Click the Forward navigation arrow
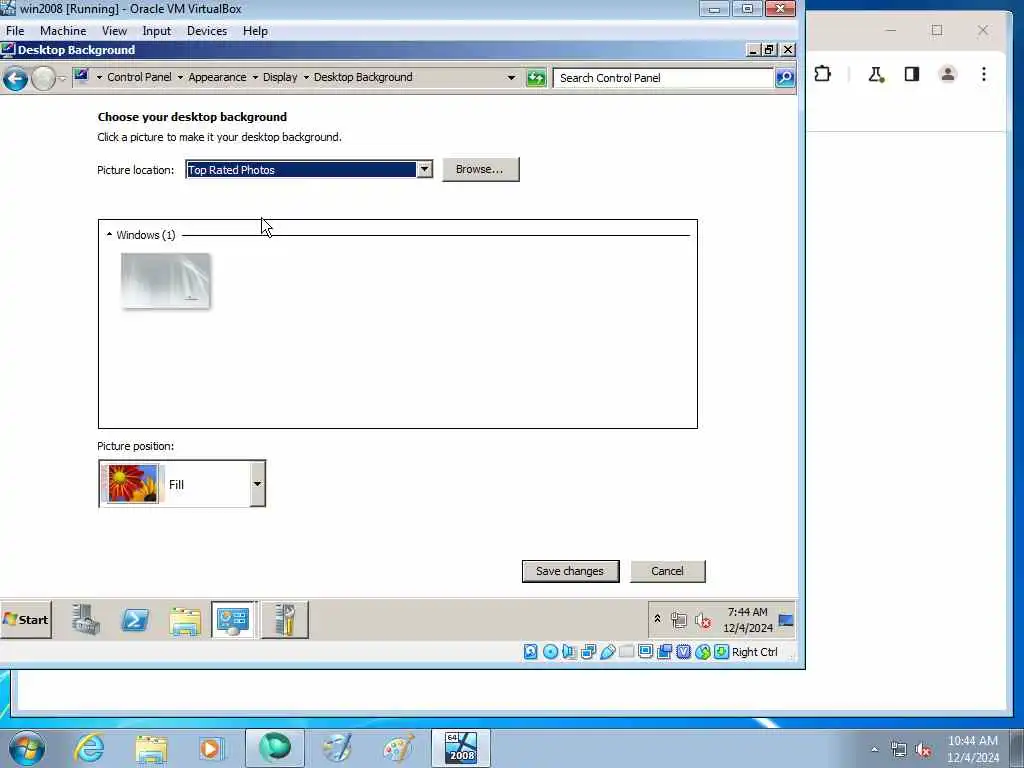 pos(43,79)
